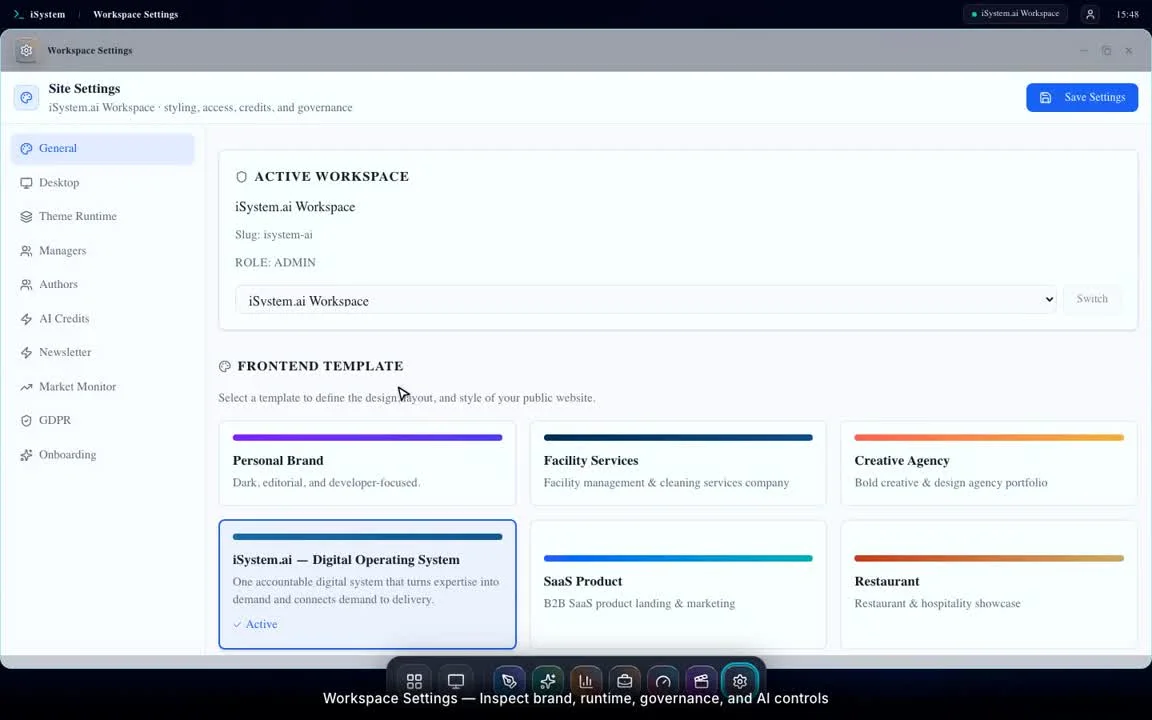Click the iSystem.ai Workspace status pill
Screen dimensions: 1152x720
(x=1015, y=13)
